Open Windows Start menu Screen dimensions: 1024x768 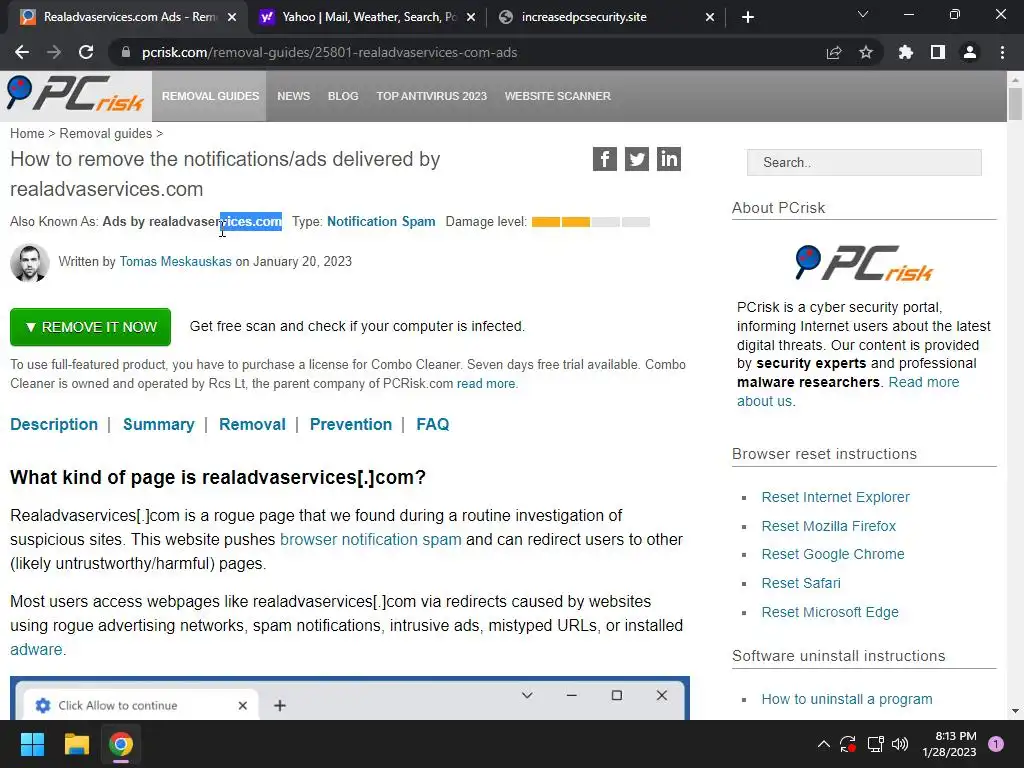click(x=32, y=744)
